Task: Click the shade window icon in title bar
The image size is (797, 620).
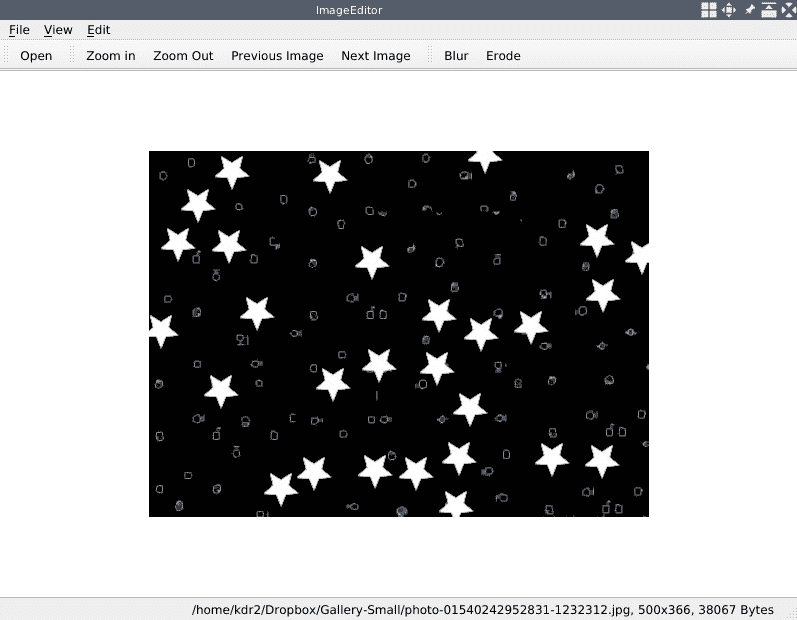Action: point(768,10)
